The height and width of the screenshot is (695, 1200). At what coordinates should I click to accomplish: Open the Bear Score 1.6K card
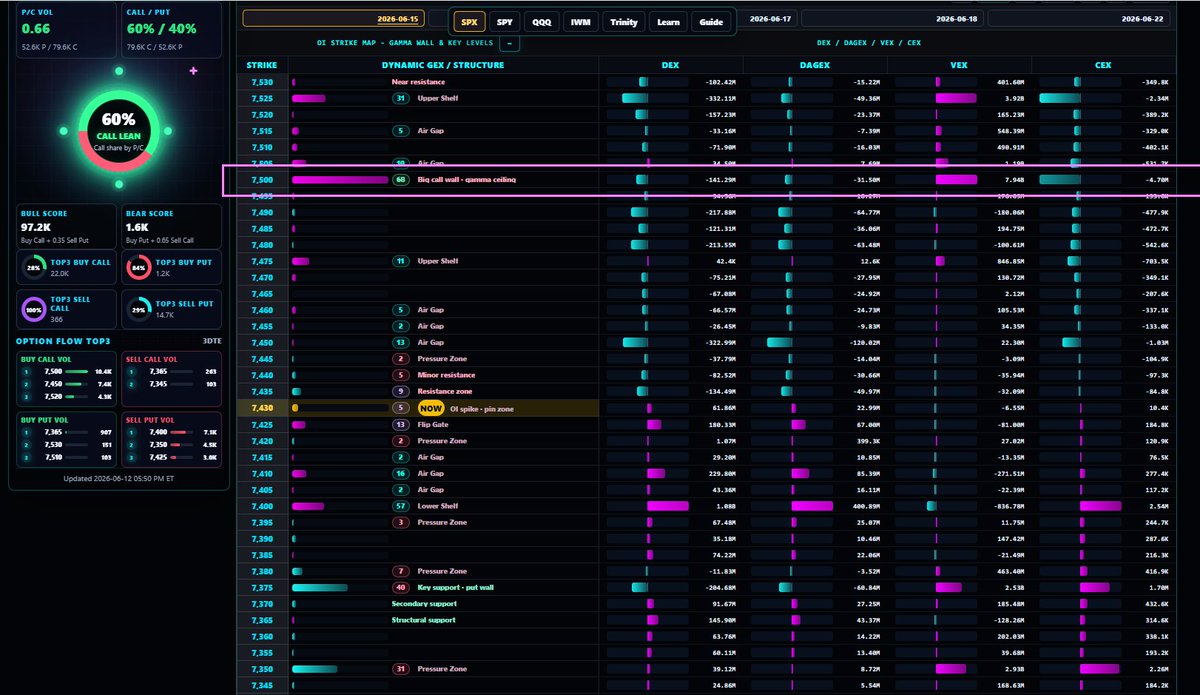[171, 227]
